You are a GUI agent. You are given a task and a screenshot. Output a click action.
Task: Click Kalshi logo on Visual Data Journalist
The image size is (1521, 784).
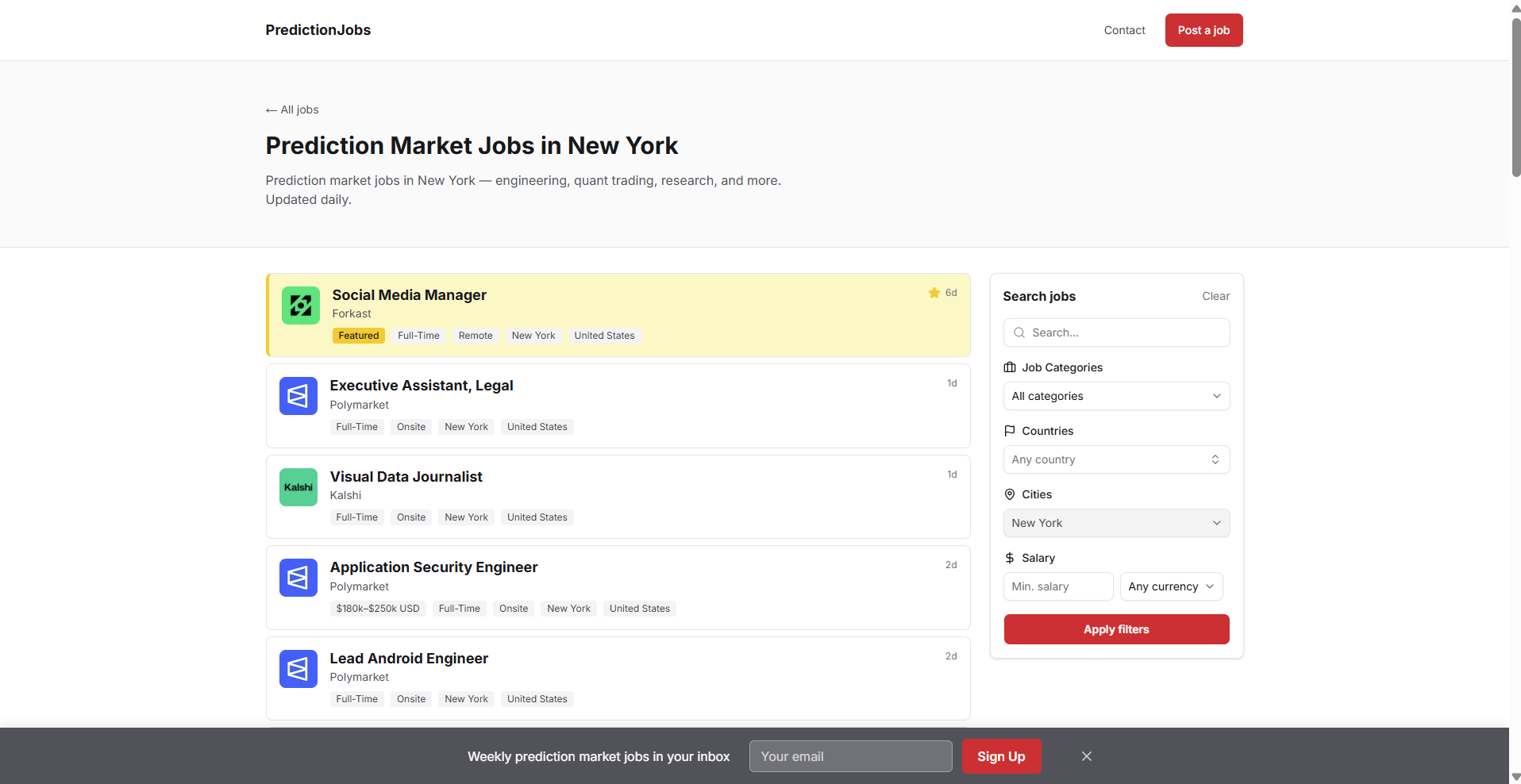point(298,487)
